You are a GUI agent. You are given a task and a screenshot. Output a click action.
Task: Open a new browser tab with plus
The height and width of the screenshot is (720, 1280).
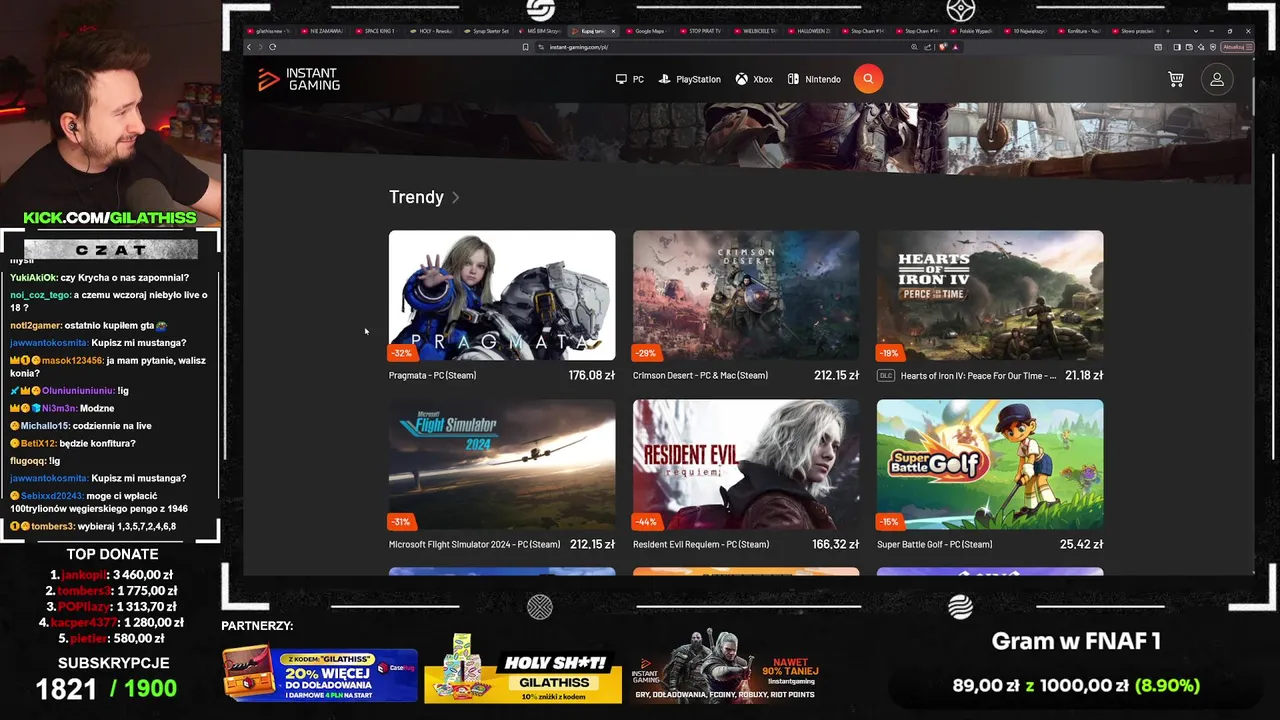tap(1168, 31)
